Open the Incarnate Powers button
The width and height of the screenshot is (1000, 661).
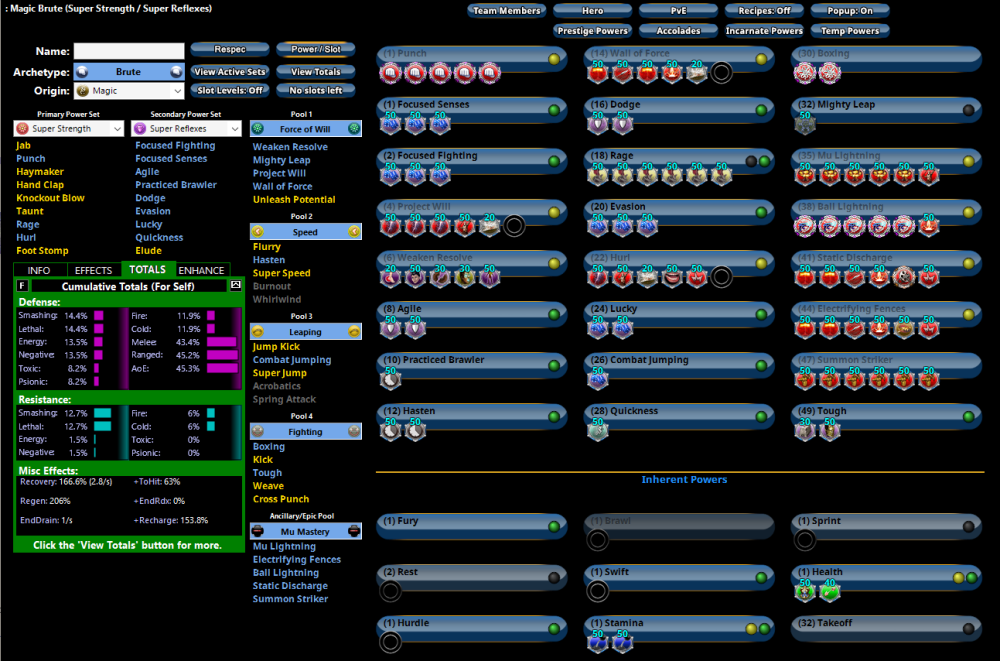[x=763, y=31]
